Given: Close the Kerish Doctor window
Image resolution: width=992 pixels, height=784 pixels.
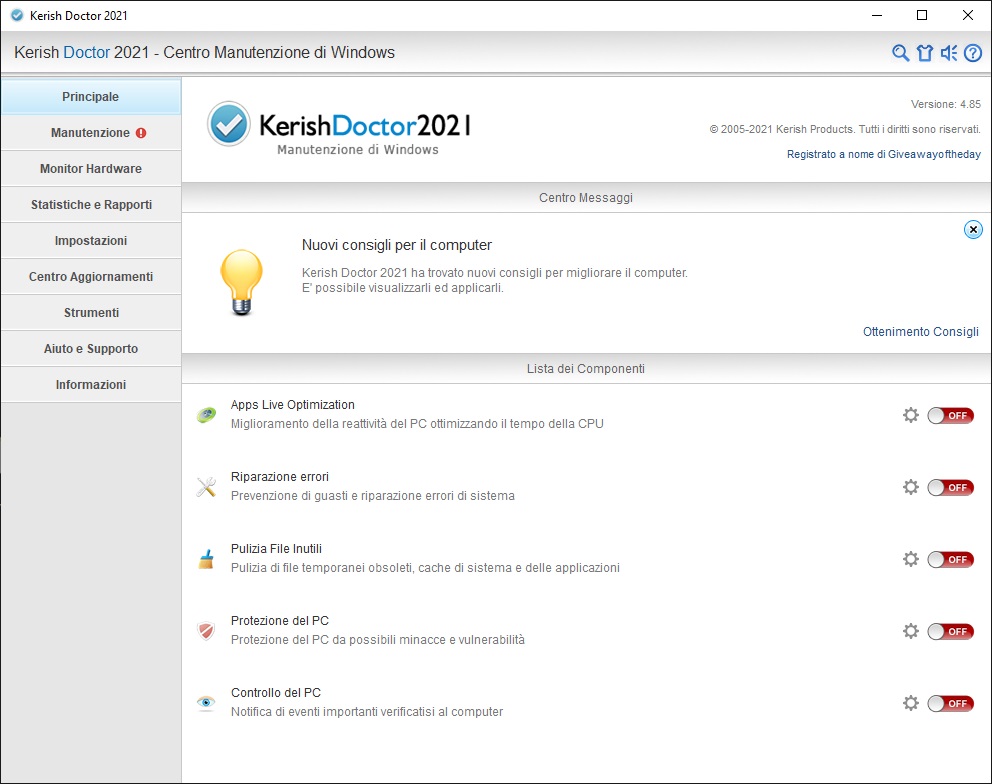Looking at the screenshot, I should tap(967, 15).
